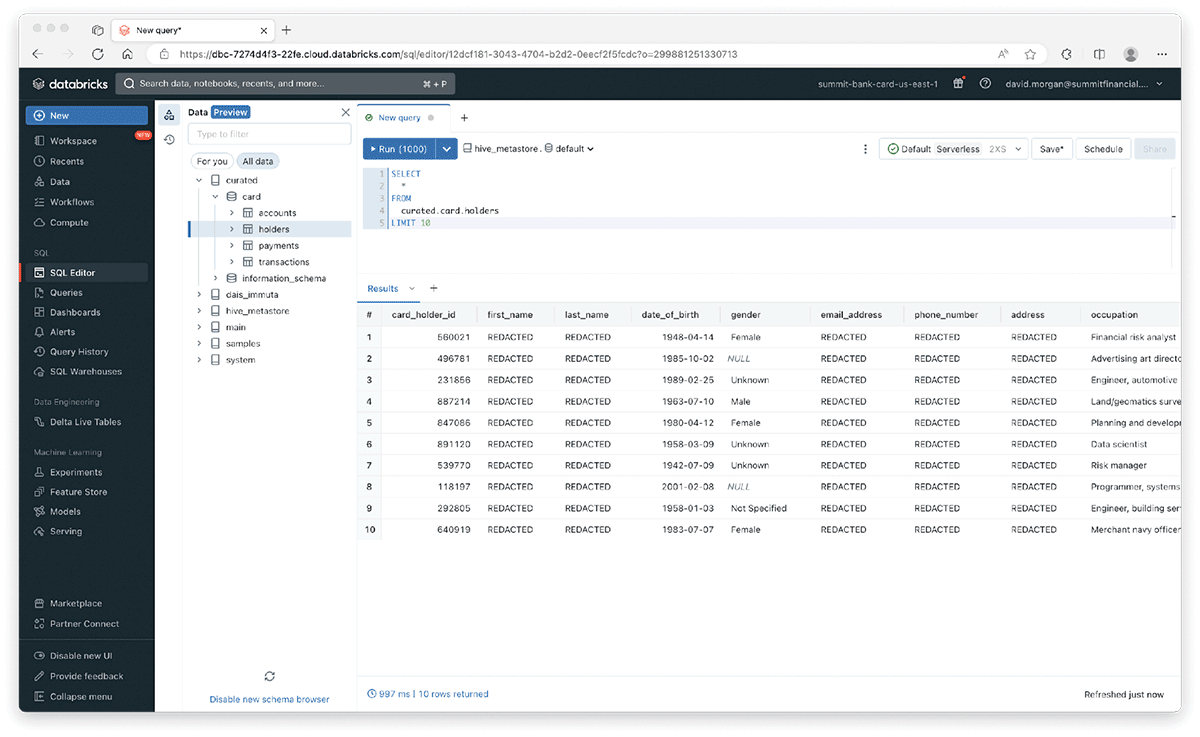The image size is (1200, 737).
Task: Open the kebab menu in query toolbar
Action: 865,149
